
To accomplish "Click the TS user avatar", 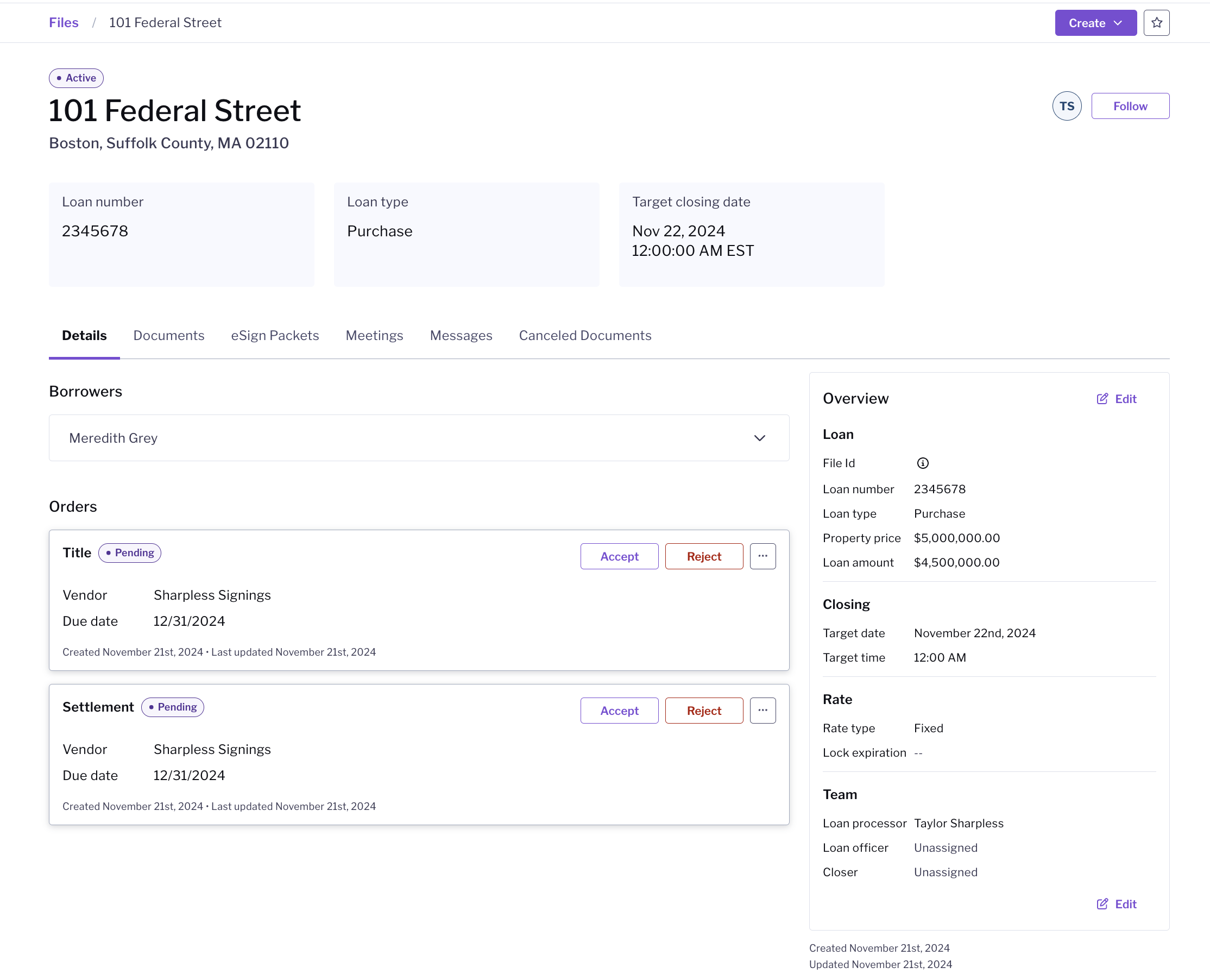I will click(x=1067, y=106).
